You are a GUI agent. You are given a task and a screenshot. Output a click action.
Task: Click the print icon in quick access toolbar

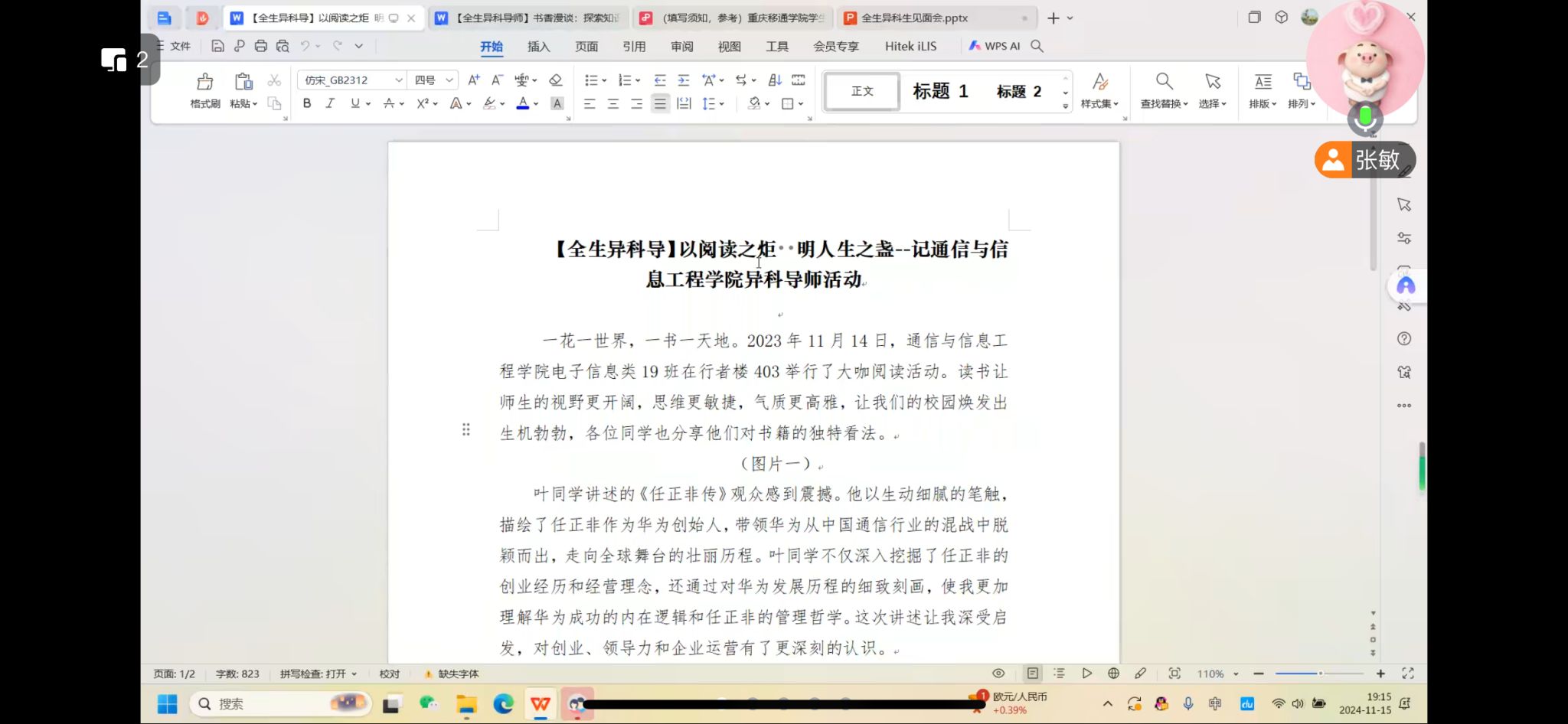point(260,46)
